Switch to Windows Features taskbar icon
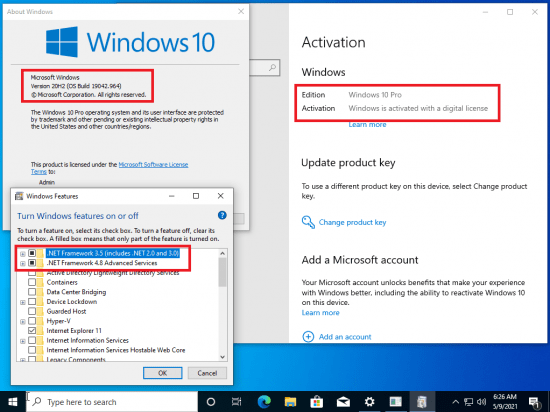The height and width of the screenshot is (412, 550). coord(422,402)
